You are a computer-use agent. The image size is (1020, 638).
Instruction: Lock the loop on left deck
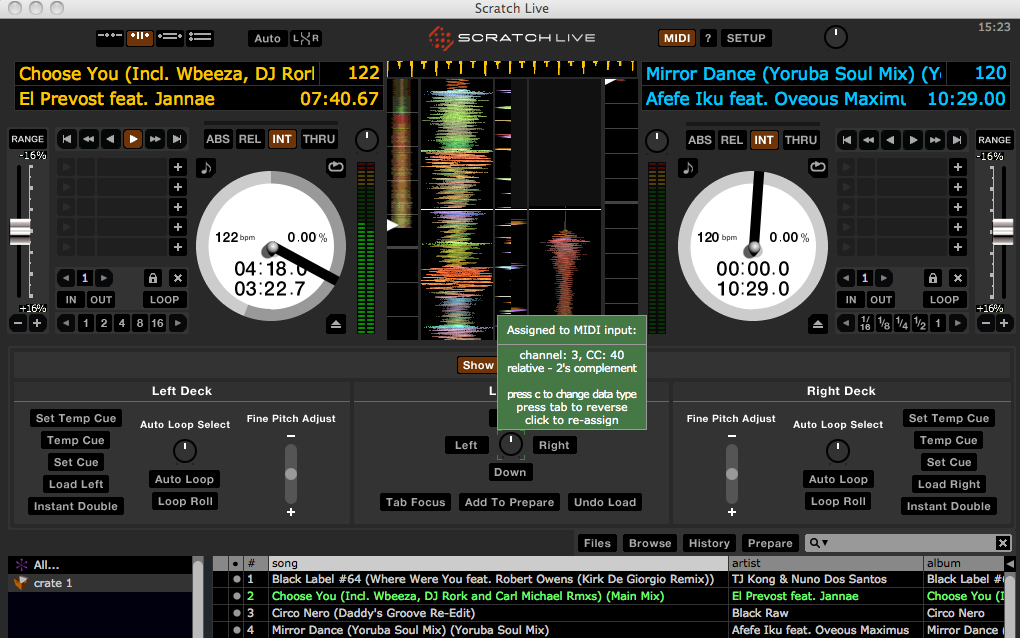(x=153, y=278)
